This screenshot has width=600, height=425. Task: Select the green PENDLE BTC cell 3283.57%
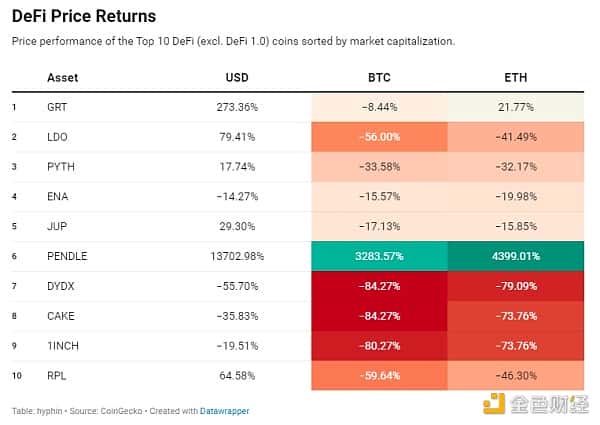click(x=379, y=256)
